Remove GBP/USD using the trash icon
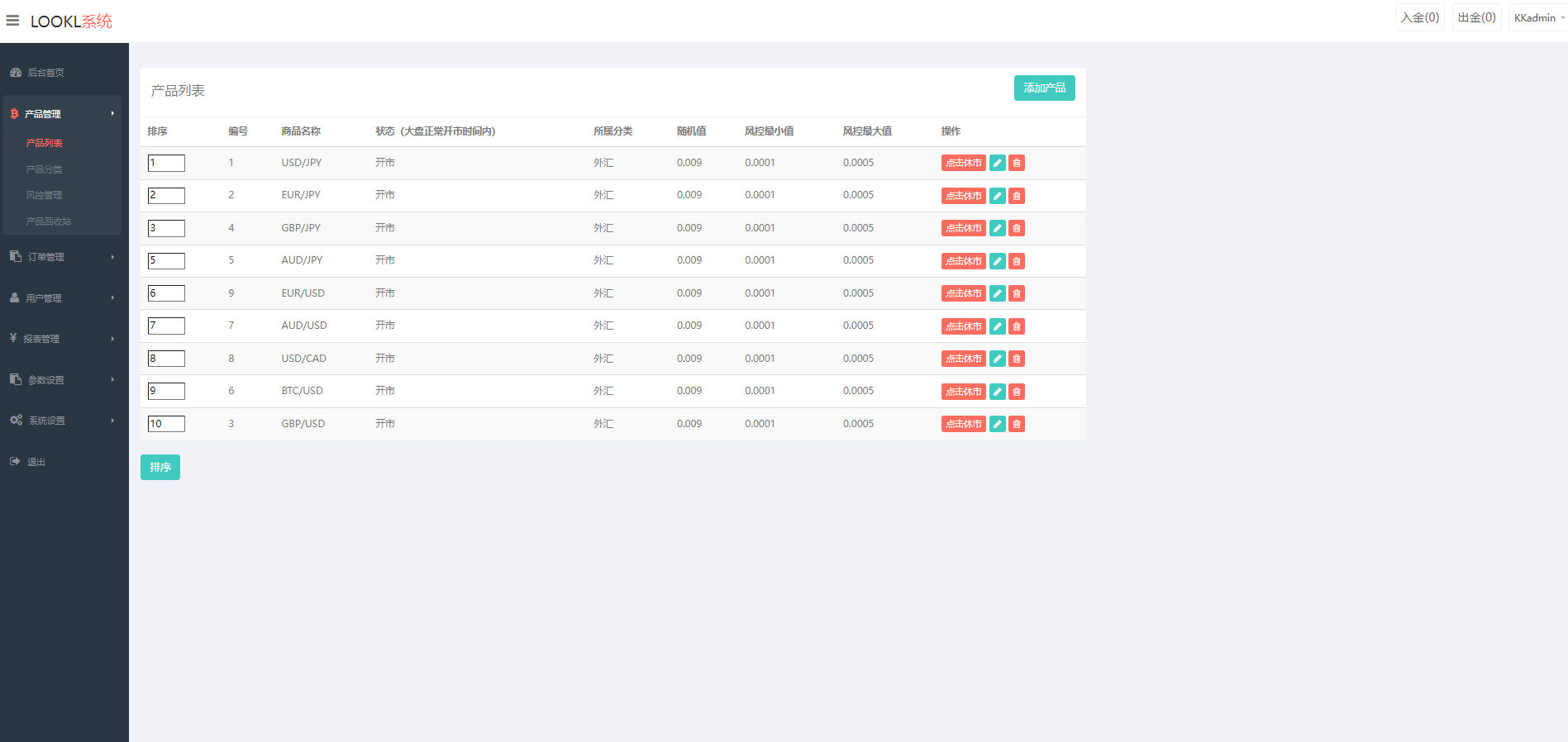1568x742 pixels. (1017, 424)
